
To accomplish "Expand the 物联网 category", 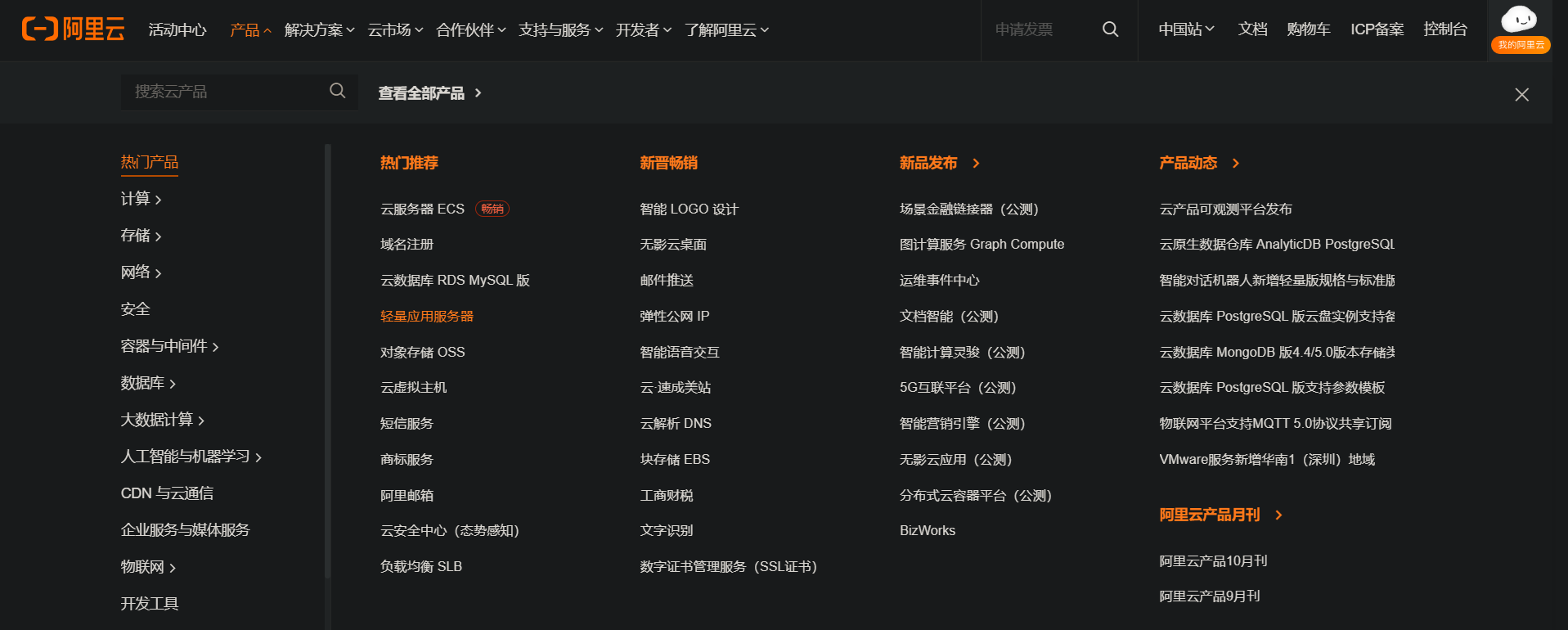I will [x=148, y=567].
